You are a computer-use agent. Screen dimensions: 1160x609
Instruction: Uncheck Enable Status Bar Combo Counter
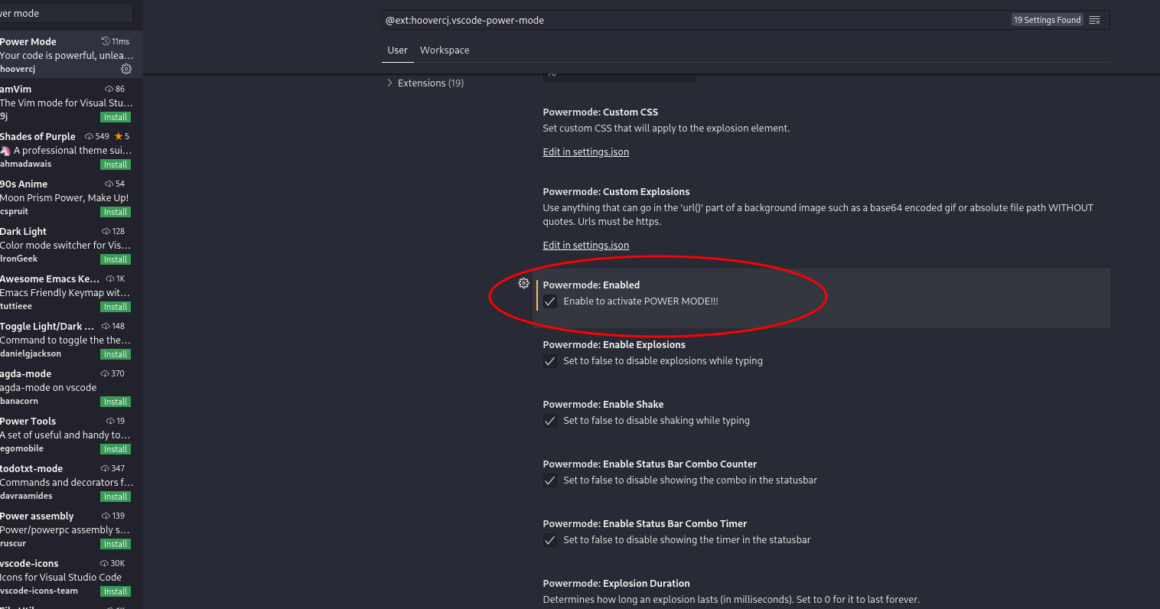pyautogui.click(x=549, y=481)
